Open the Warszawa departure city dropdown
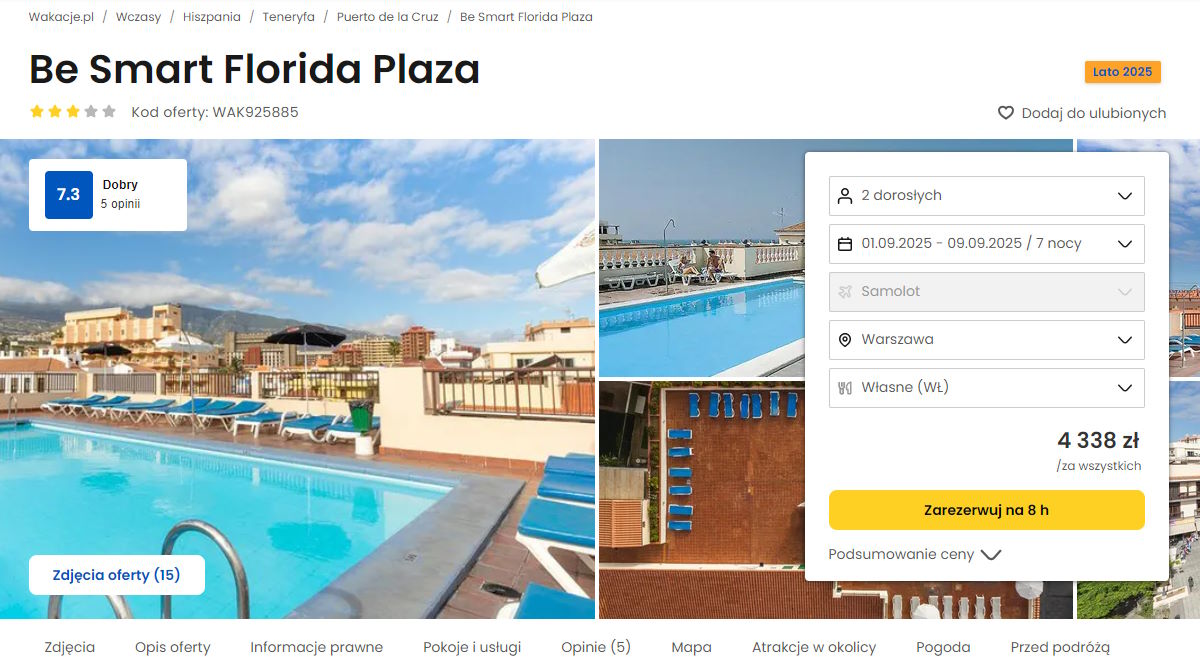This screenshot has width=1200, height=665. coord(987,340)
